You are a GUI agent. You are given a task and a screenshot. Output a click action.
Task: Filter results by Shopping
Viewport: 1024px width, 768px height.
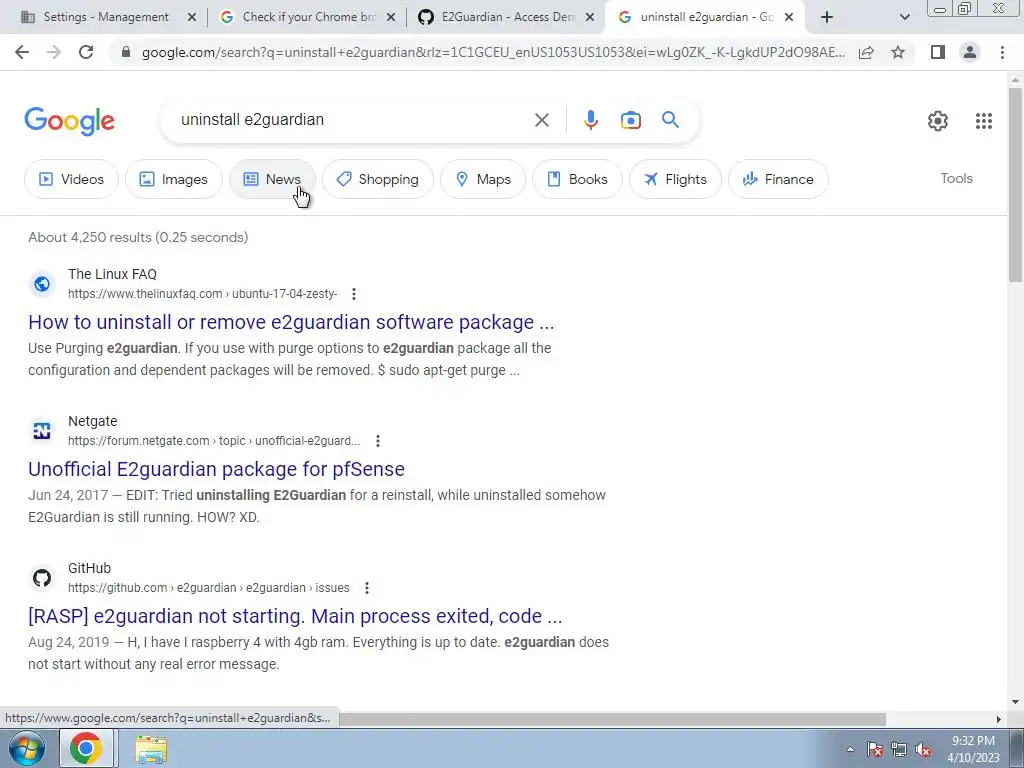coord(377,179)
